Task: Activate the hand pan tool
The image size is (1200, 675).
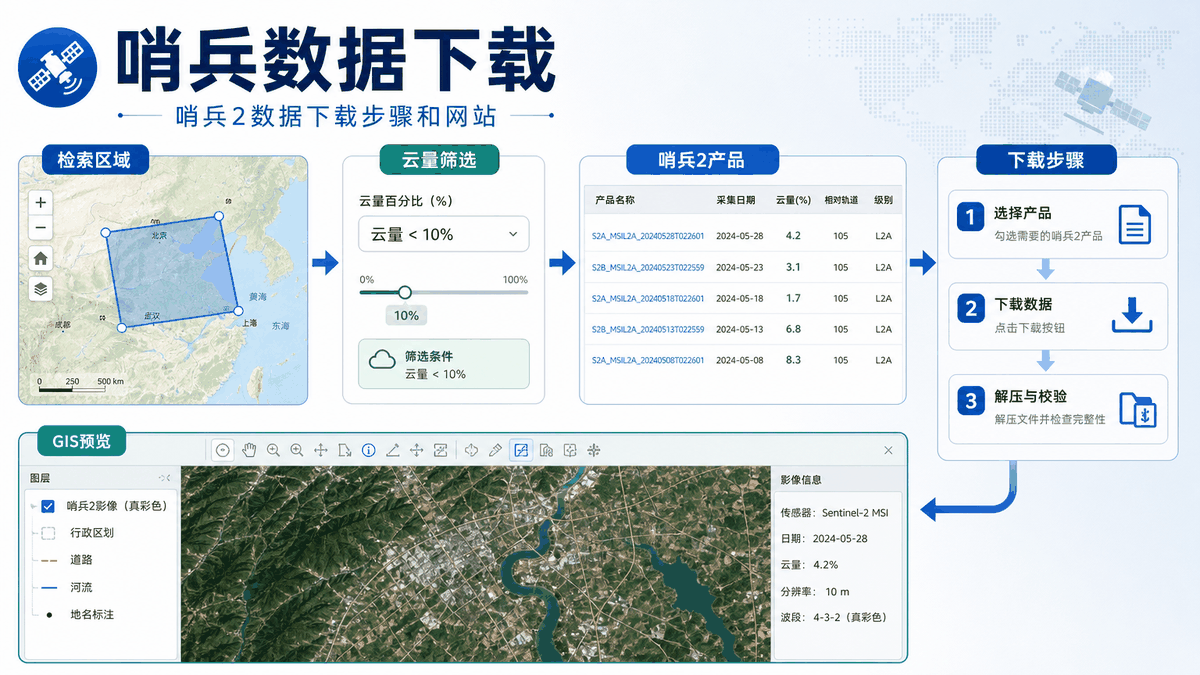Action: coord(248,451)
